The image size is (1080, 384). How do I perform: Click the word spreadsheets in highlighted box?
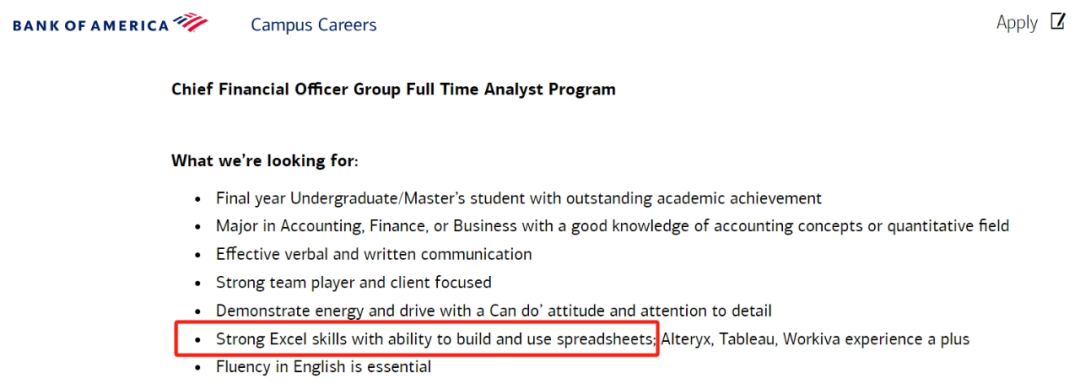(612, 339)
